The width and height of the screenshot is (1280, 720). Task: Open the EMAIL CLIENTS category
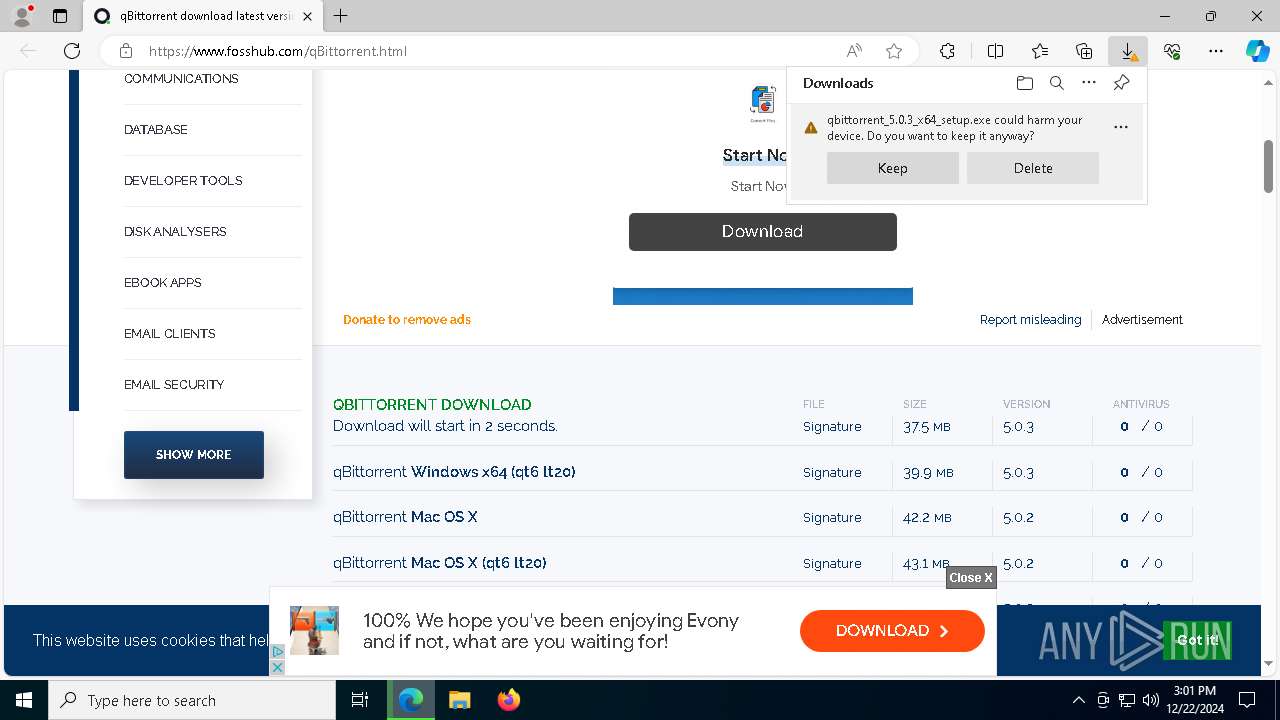170,334
